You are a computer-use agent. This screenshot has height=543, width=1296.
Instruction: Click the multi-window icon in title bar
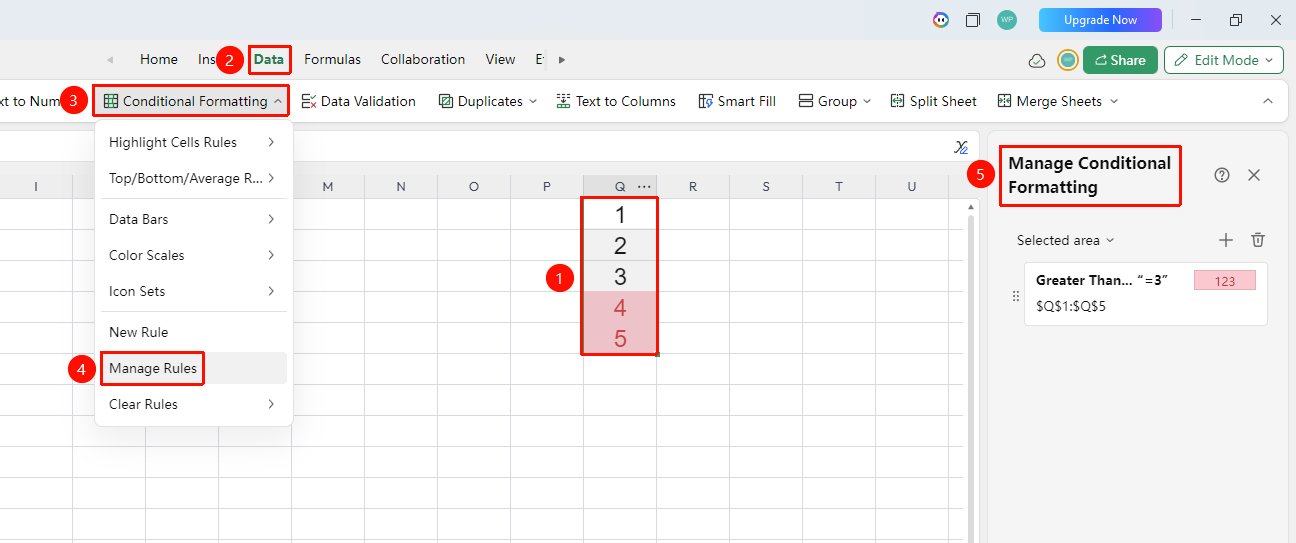(x=973, y=20)
